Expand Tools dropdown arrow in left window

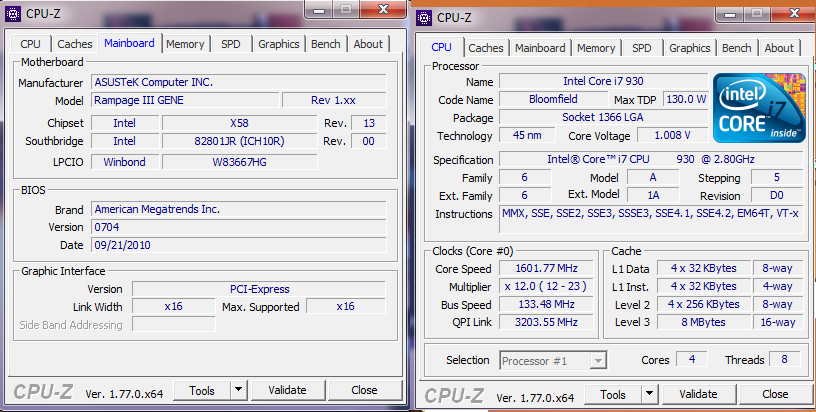(238, 390)
